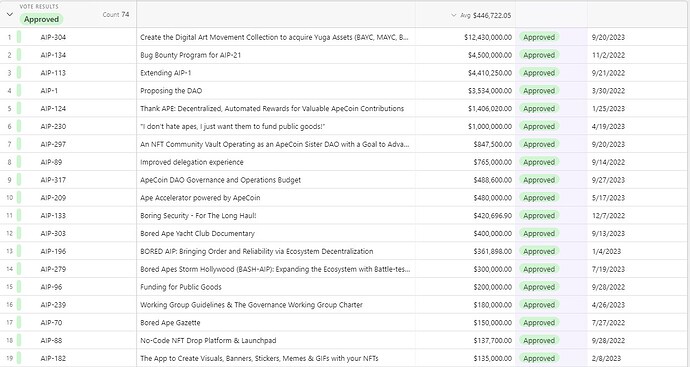This screenshot has height=367, width=690.
Task: Click 'I don't hate apes' proposal title
Action: [232, 126]
